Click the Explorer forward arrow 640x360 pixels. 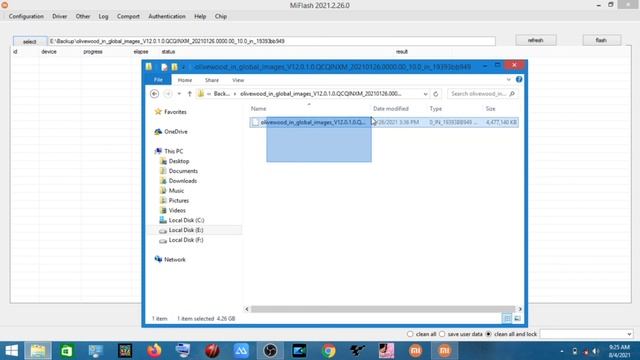[168, 94]
